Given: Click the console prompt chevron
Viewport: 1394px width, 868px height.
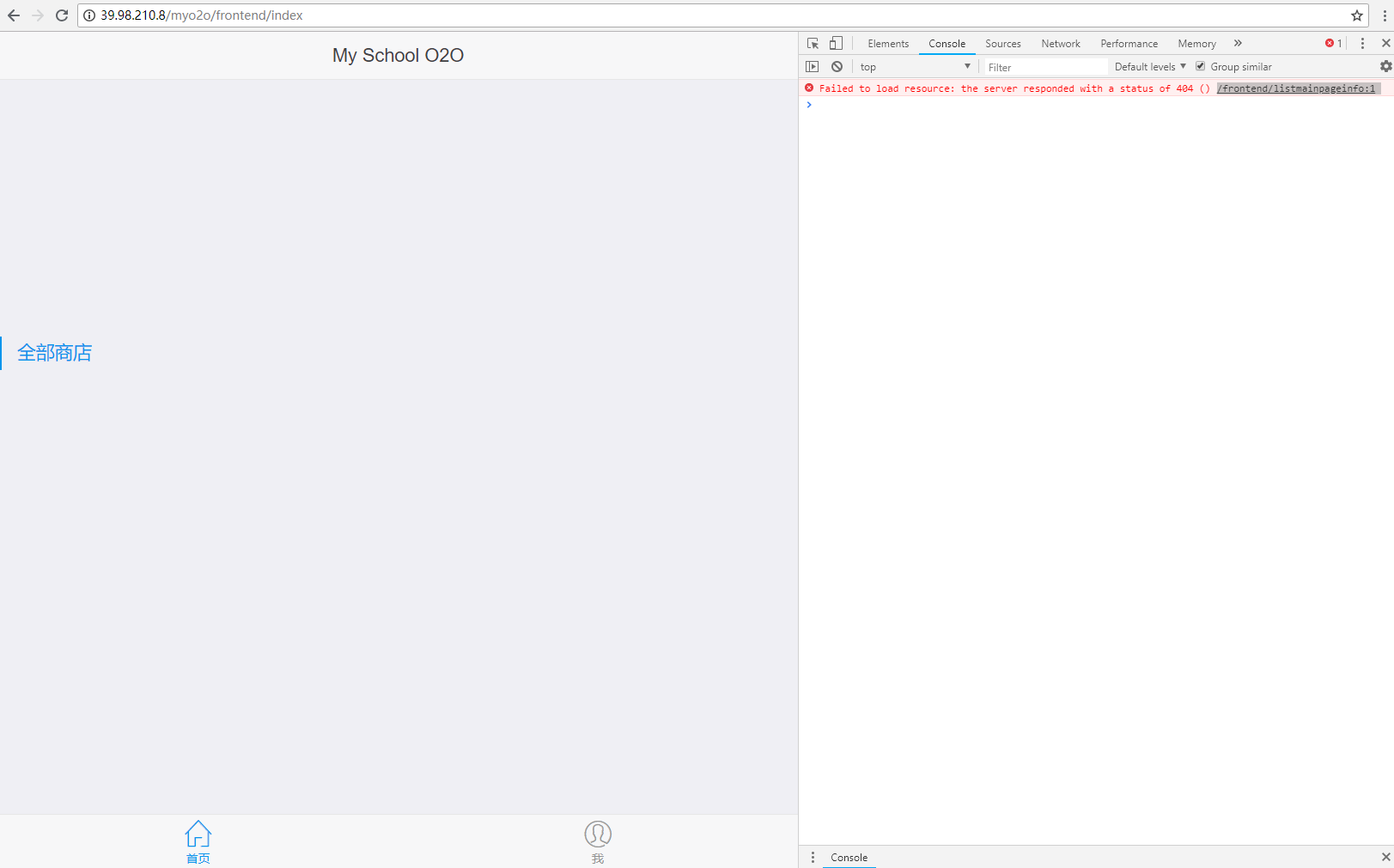Looking at the screenshot, I should [x=809, y=105].
